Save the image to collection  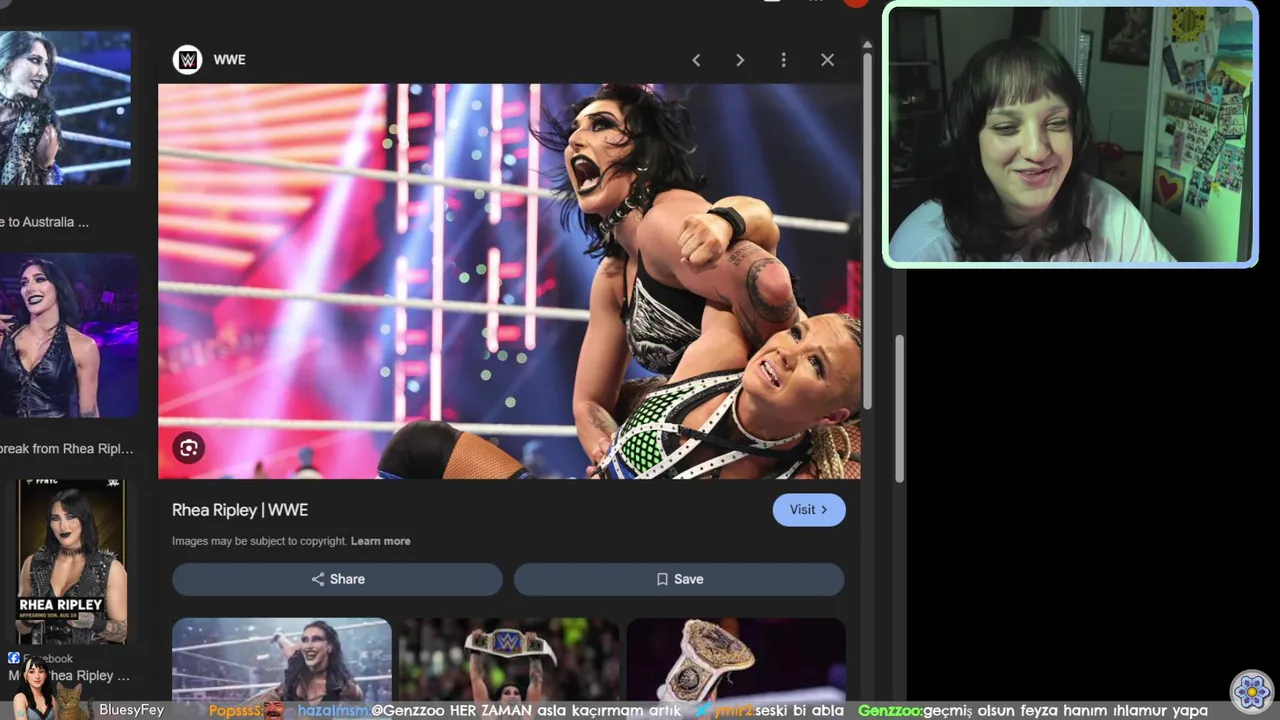click(x=679, y=579)
